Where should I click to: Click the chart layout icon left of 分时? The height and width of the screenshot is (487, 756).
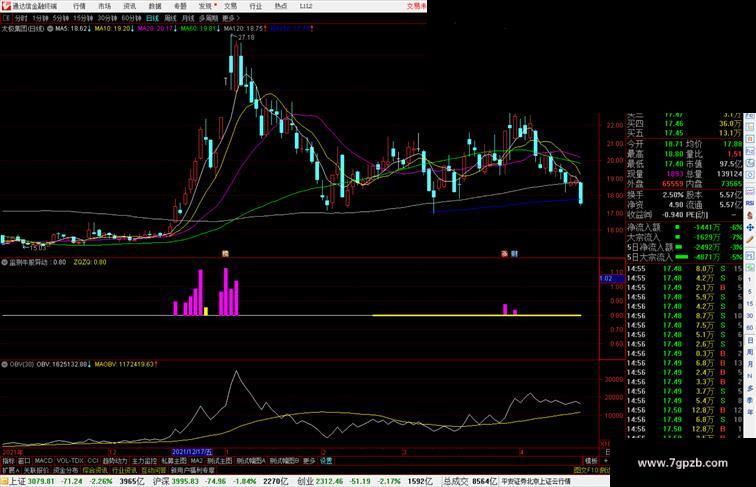coord(6,18)
